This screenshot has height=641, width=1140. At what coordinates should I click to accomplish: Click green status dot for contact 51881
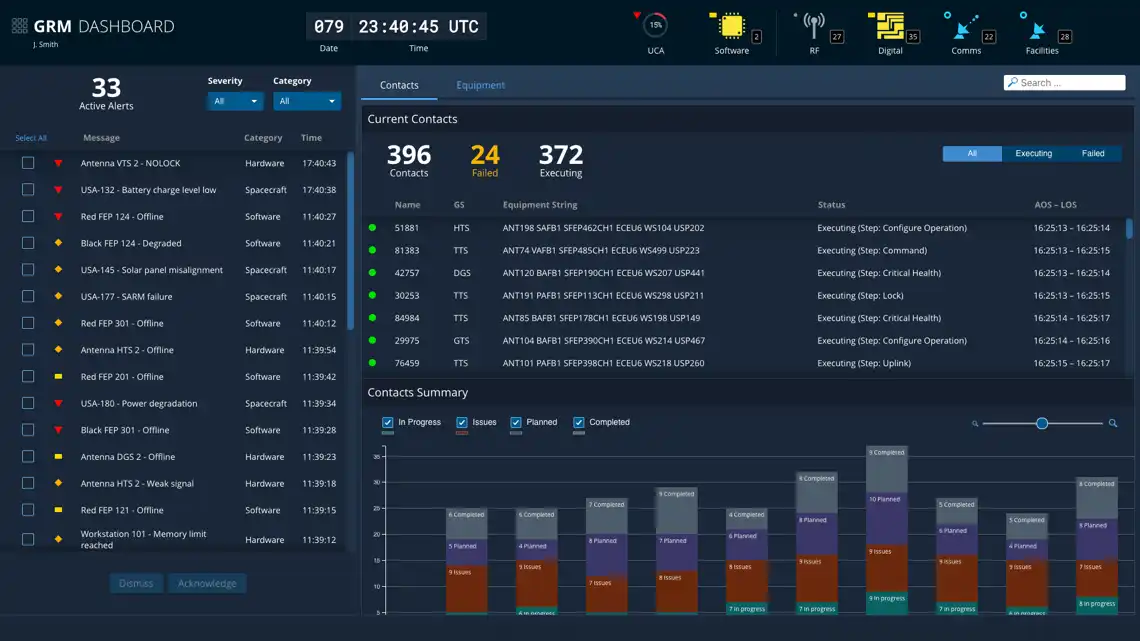[x=372, y=227]
